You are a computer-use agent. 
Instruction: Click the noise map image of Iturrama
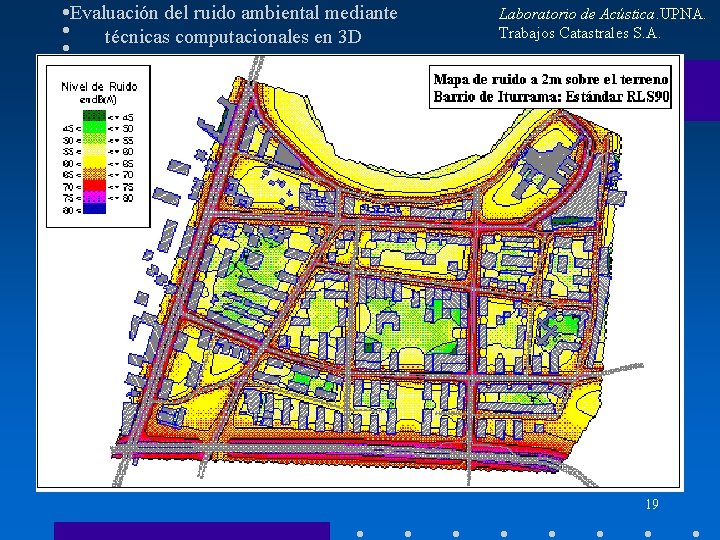tap(360, 273)
